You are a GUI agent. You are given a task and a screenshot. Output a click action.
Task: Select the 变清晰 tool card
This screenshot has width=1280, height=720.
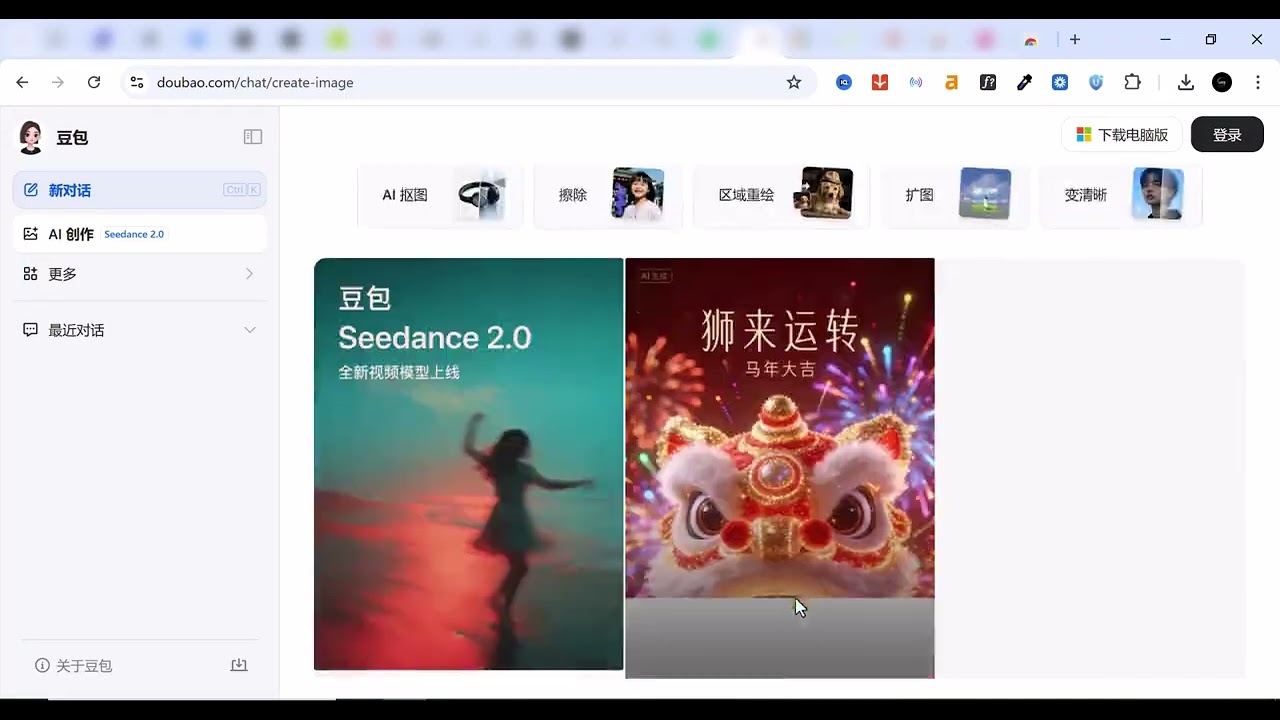pyautogui.click(x=1120, y=195)
